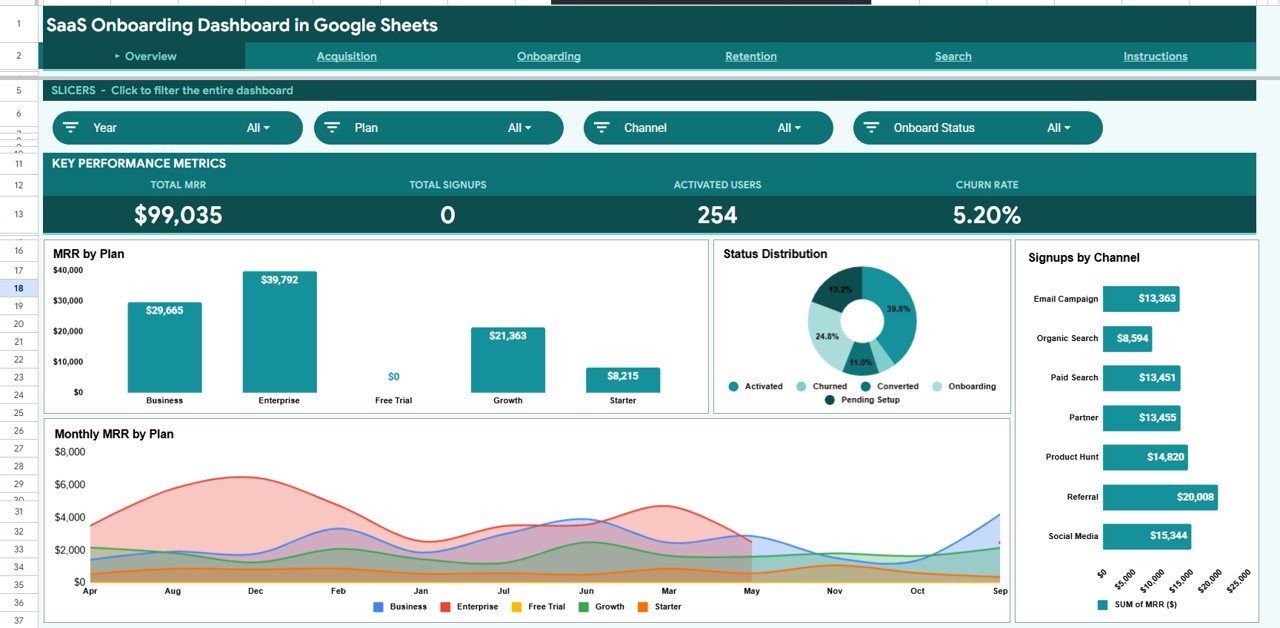Viewport: 1280px width, 628px height.
Task: Click the MRR by Plan chart title
Action: (89, 254)
